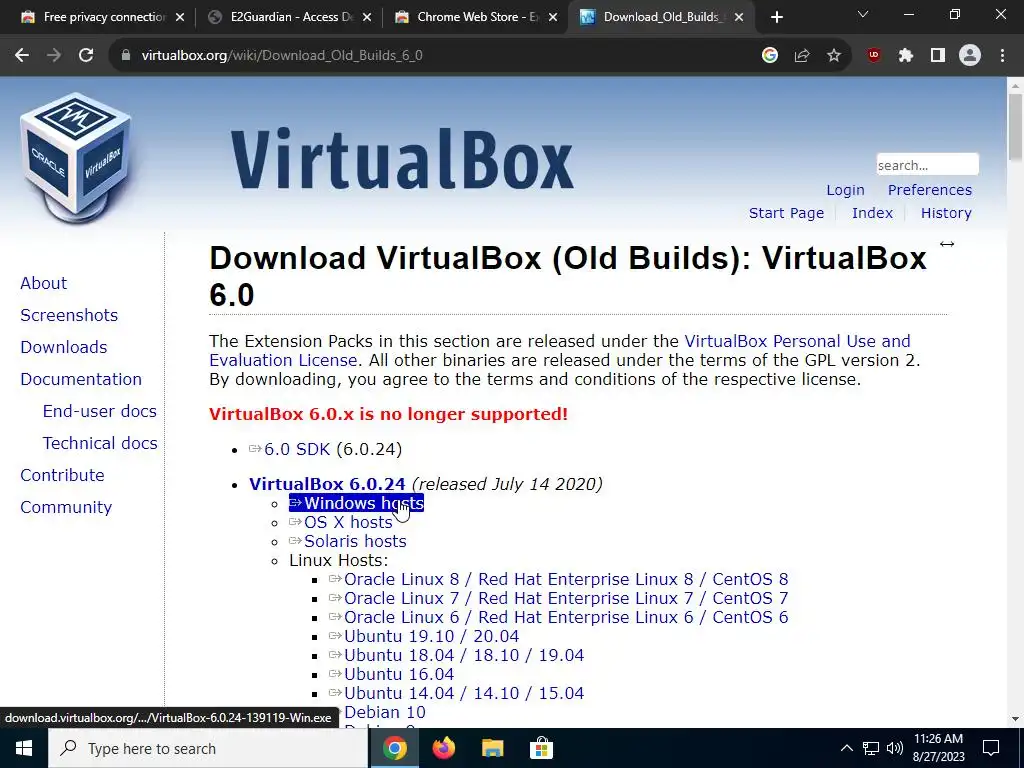Image resolution: width=1024 pixels, height=768 pixels.
Task: Download the 6.0 SDK
Action: click(289, 449)
